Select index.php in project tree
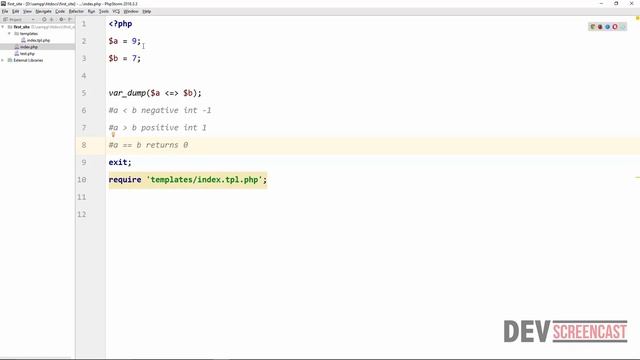Viewport: 640px width, 360px height. (29, 47)
